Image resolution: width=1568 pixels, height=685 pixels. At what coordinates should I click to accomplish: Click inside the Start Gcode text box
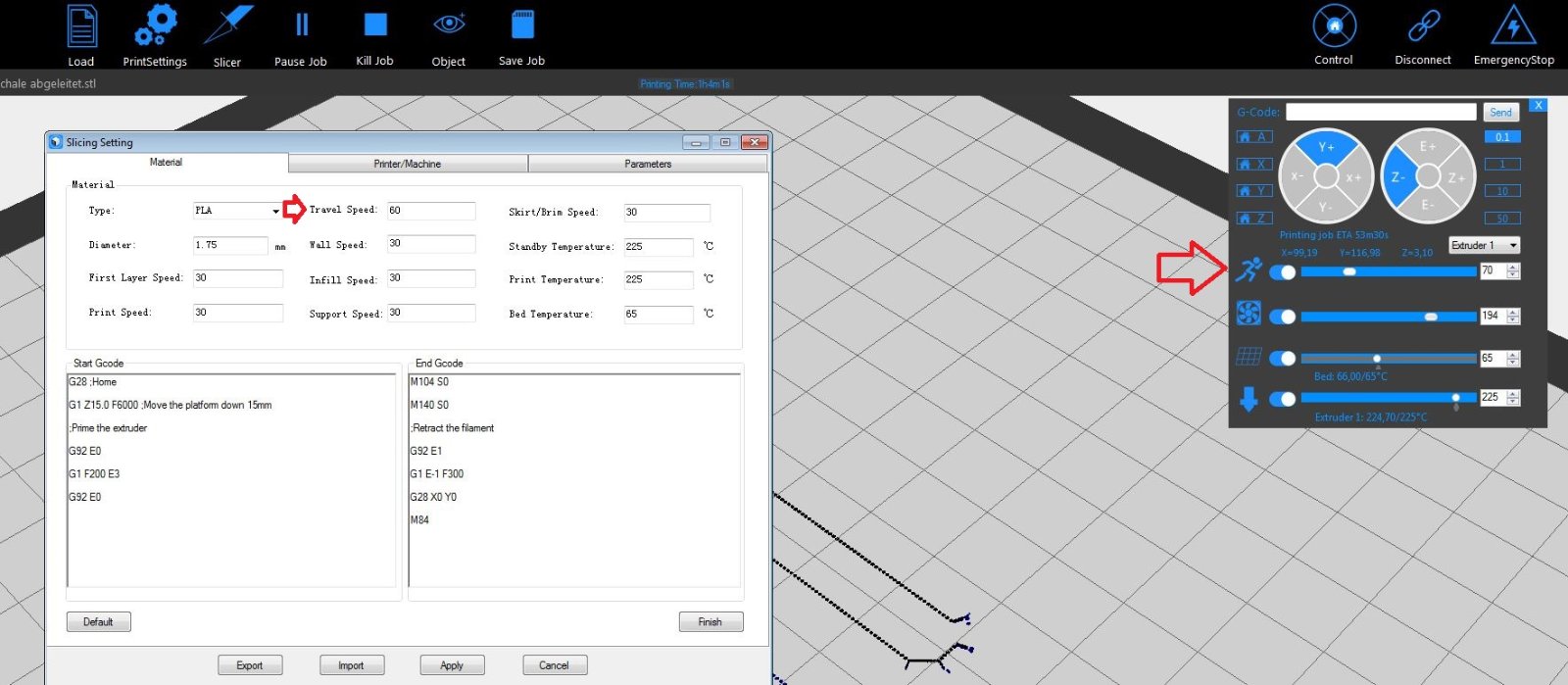[x=231, y=480]
